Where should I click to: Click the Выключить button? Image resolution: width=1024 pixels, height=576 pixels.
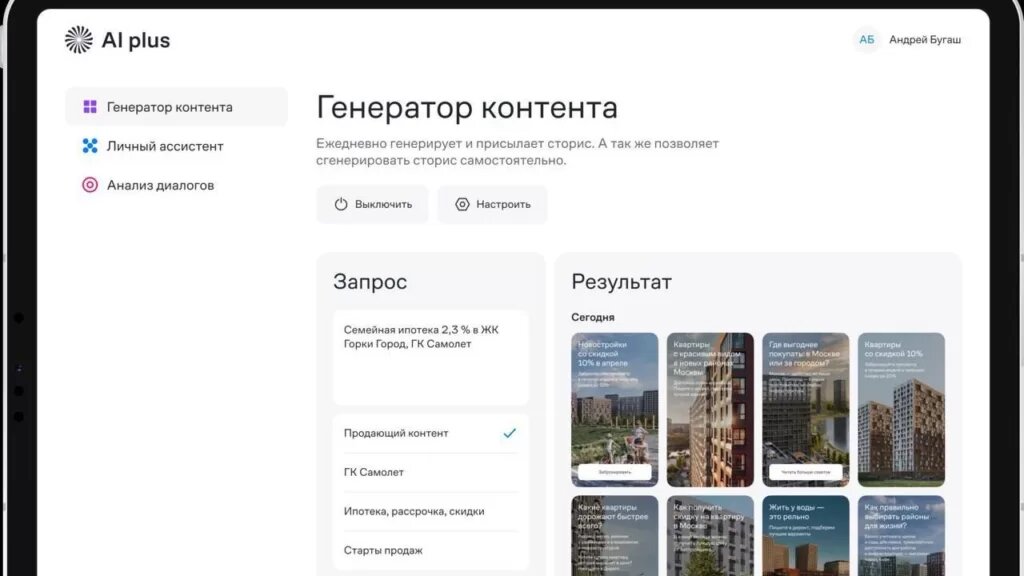pos(372,204)
